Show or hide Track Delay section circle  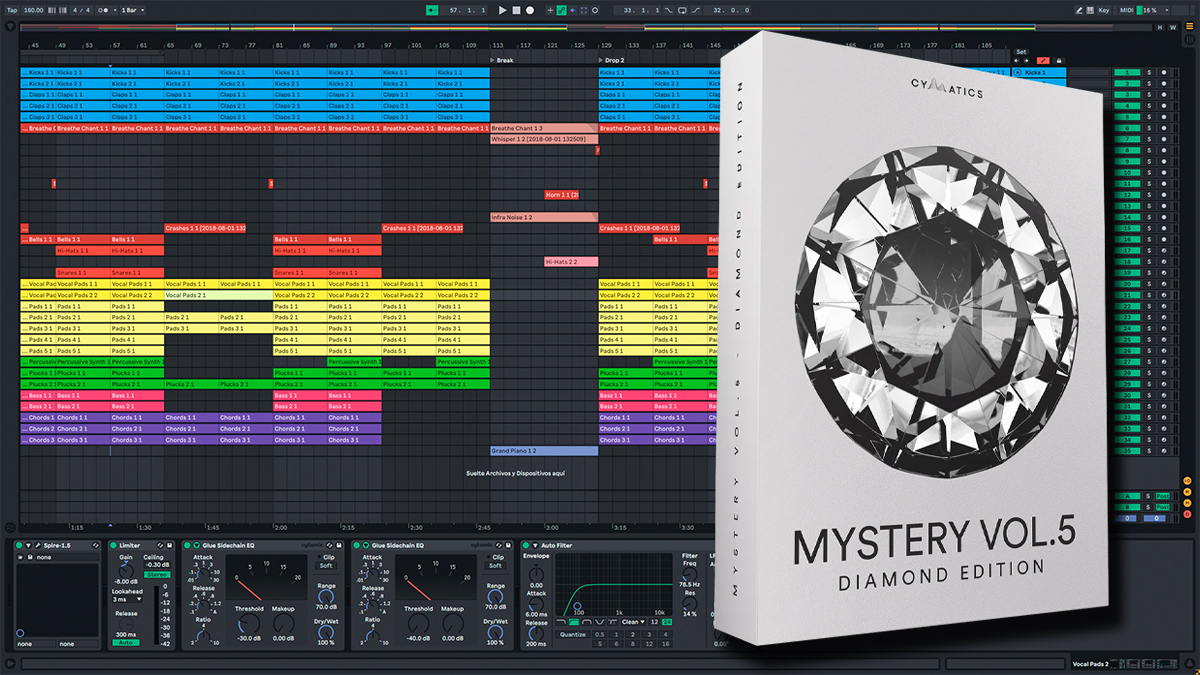tap(1187, 514)
